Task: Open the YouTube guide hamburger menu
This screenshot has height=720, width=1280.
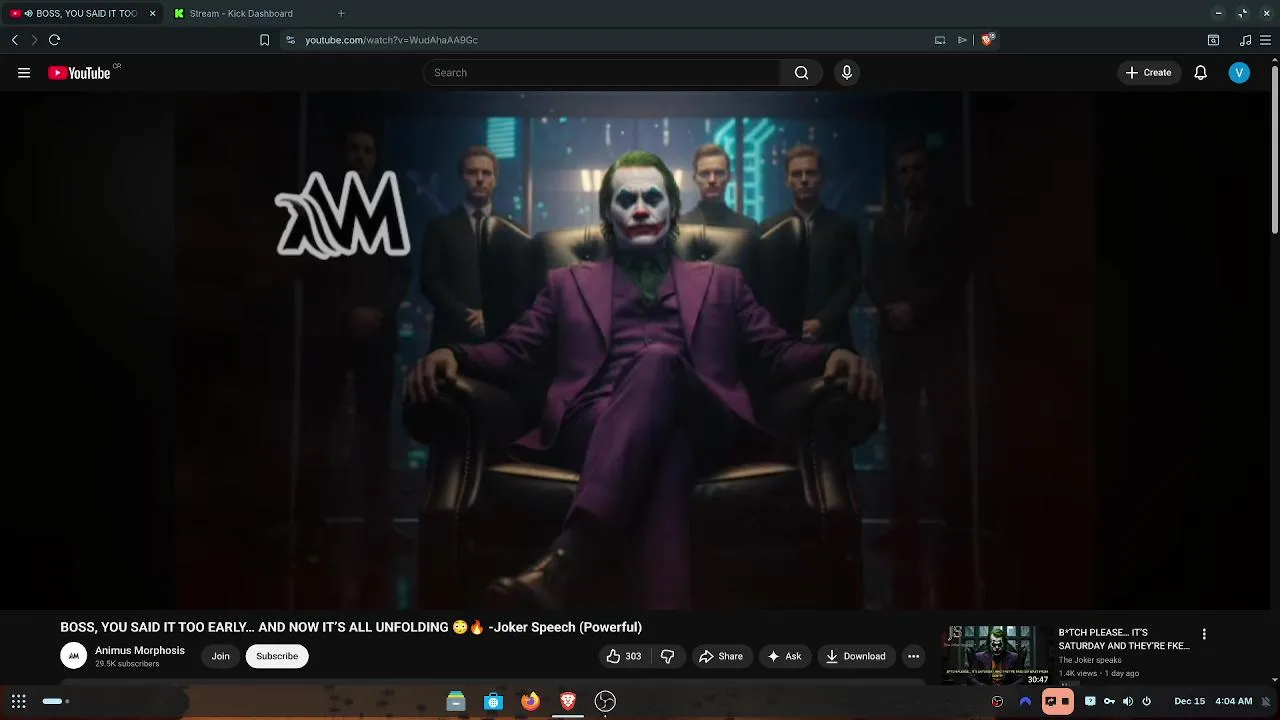Action: [x=24, y=73]
